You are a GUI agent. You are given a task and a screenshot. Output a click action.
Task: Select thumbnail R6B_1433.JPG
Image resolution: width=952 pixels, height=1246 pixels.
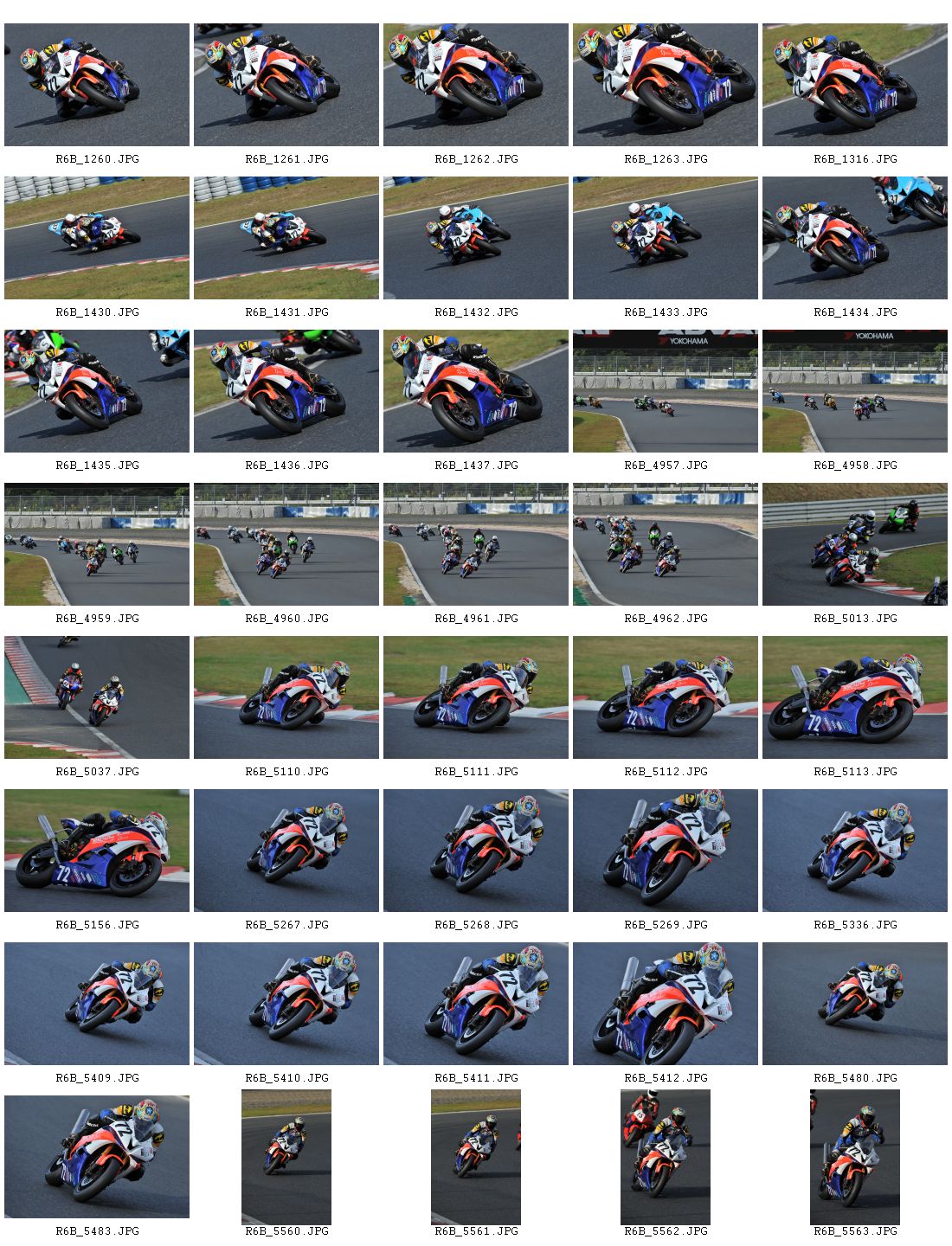[x=666, y=238]
